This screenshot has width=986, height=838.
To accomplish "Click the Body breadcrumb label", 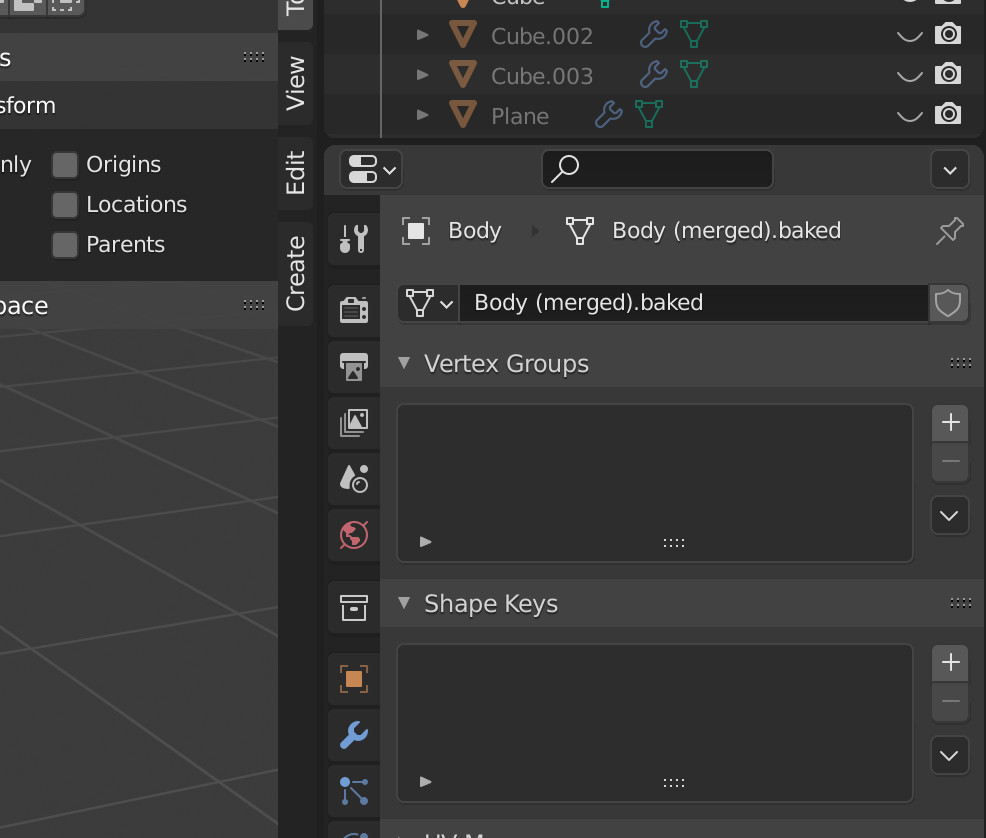I will 475,231.
